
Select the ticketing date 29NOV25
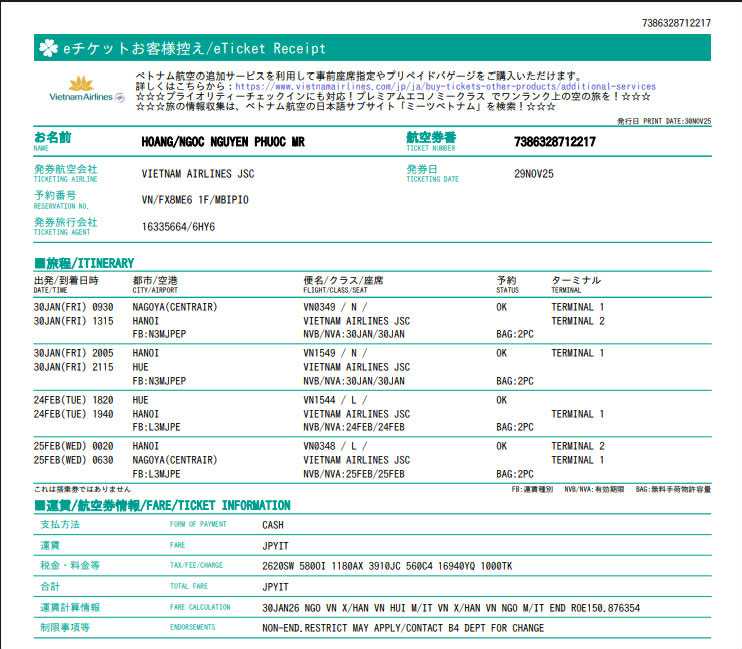[533, 173]
